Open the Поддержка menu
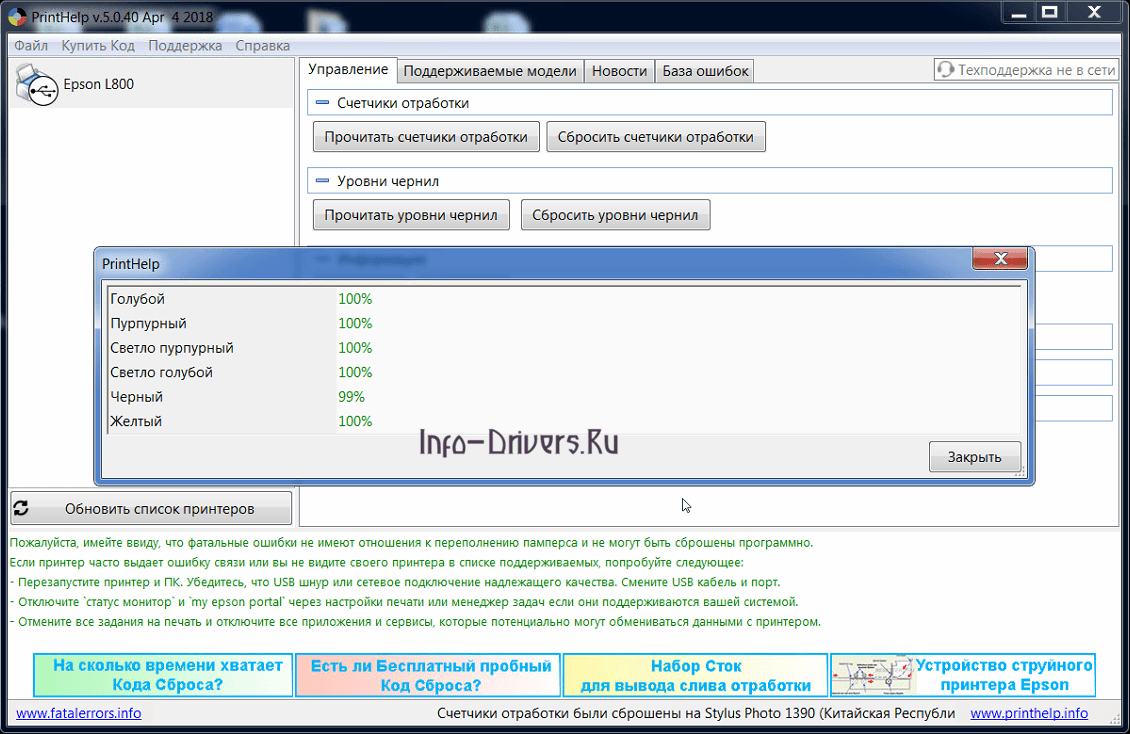Viewport: 1130px width, 734px height. (x=185, y=45)
